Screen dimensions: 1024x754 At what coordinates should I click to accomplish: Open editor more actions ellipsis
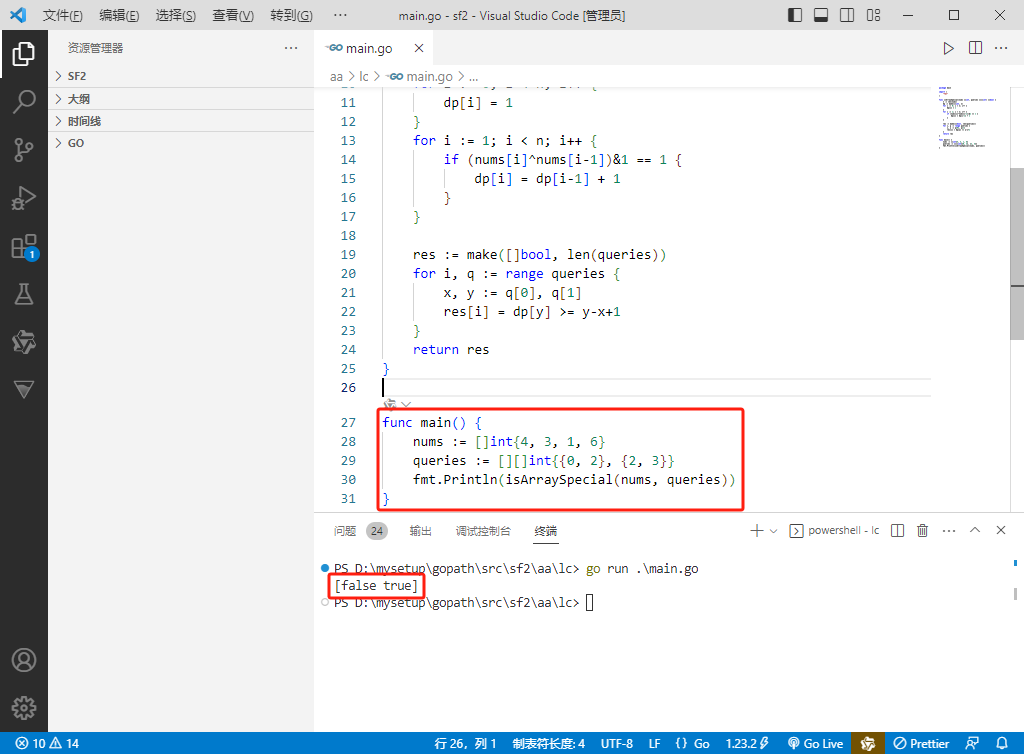pyautogui.click(x=1000, y=48)
